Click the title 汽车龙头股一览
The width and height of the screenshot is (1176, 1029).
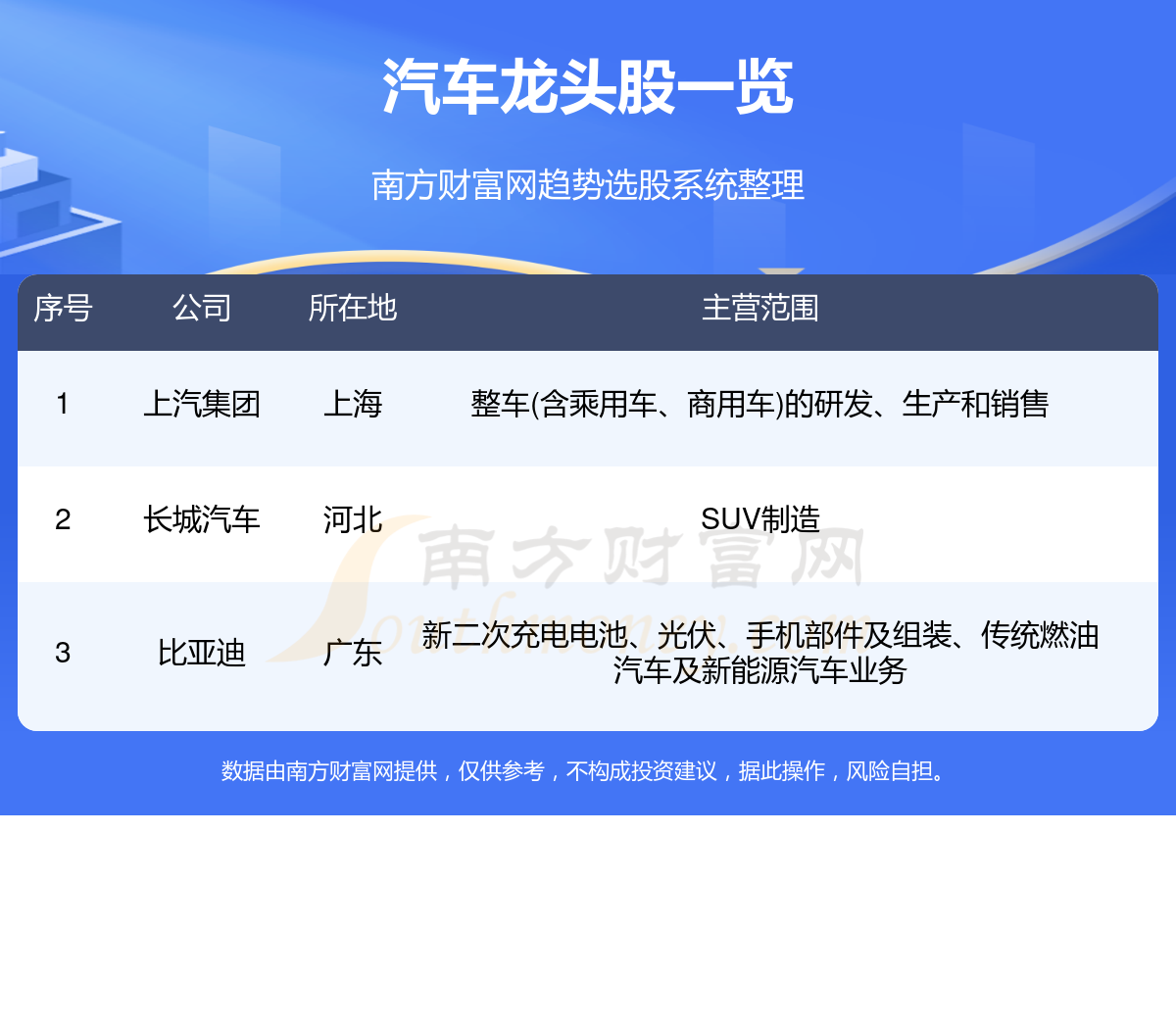tap(588, 86)
